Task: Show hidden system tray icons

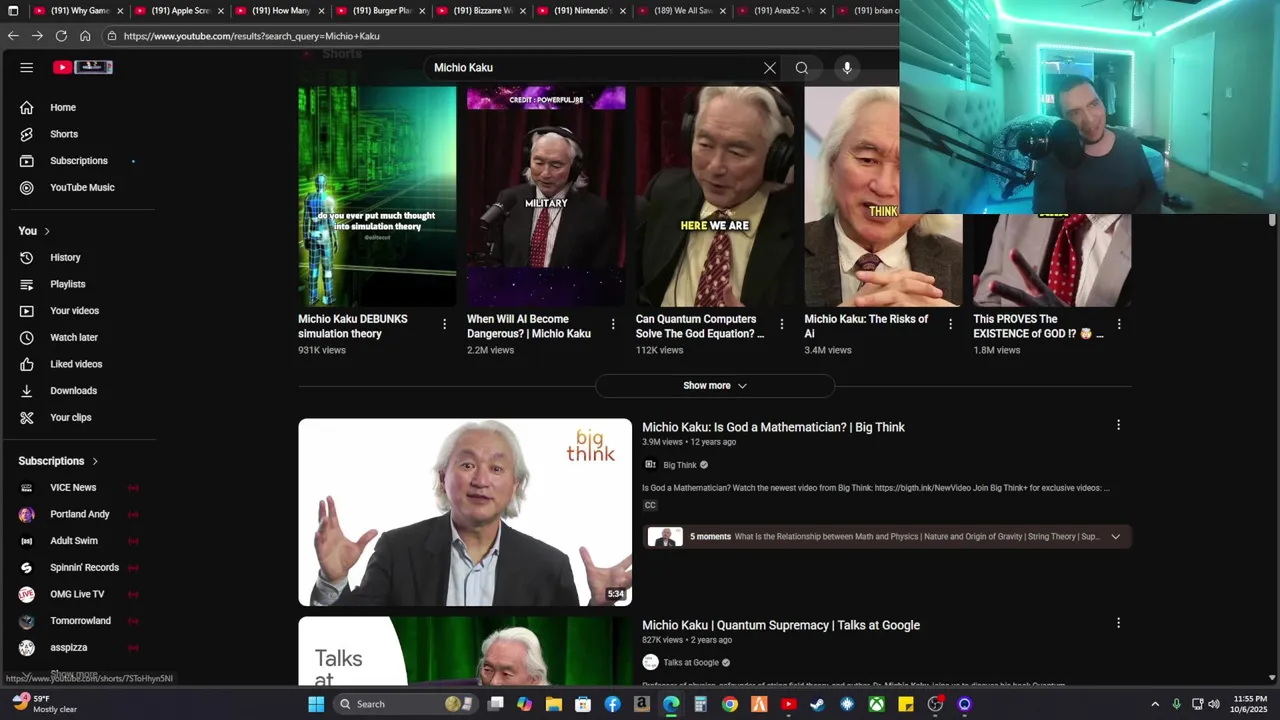Action: 1155,704
